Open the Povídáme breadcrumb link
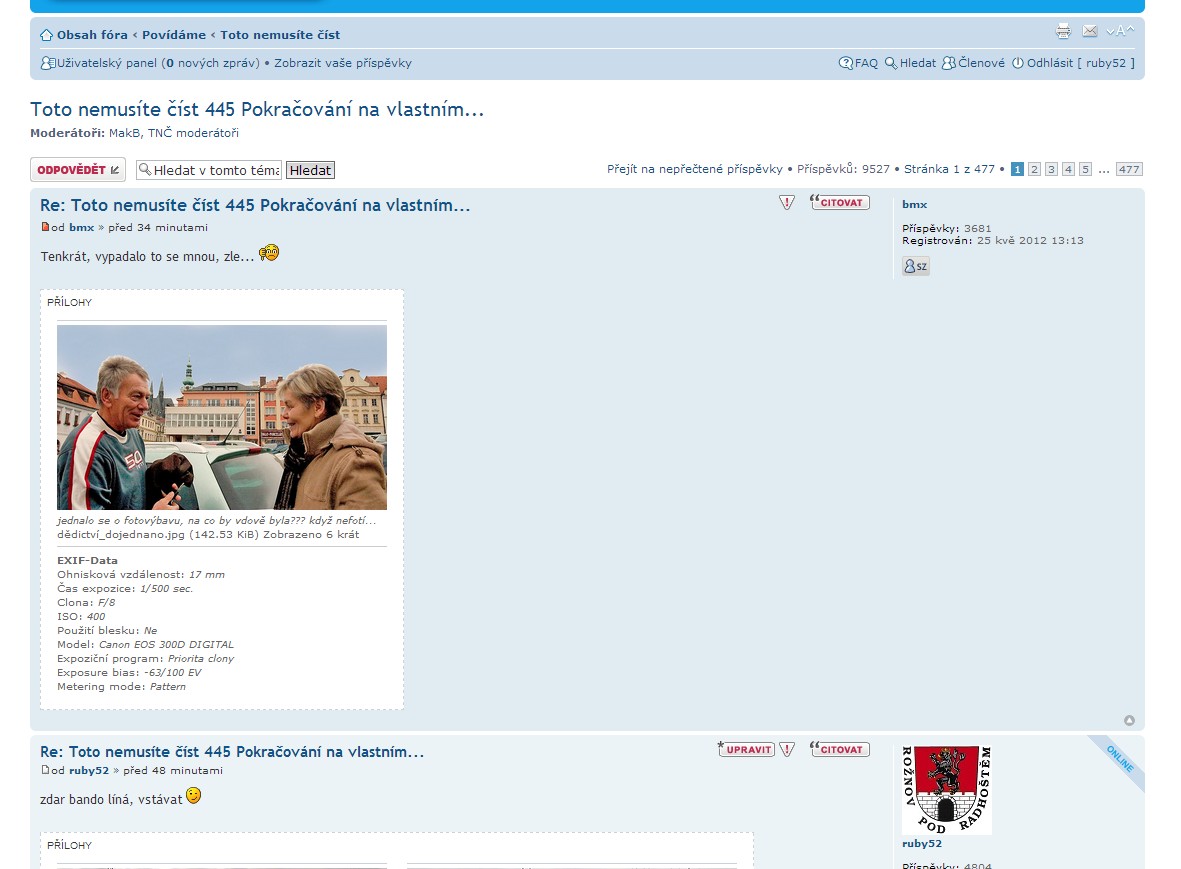Image resolution: width=1181 pixels, height=869 pixels. (174, 35)
